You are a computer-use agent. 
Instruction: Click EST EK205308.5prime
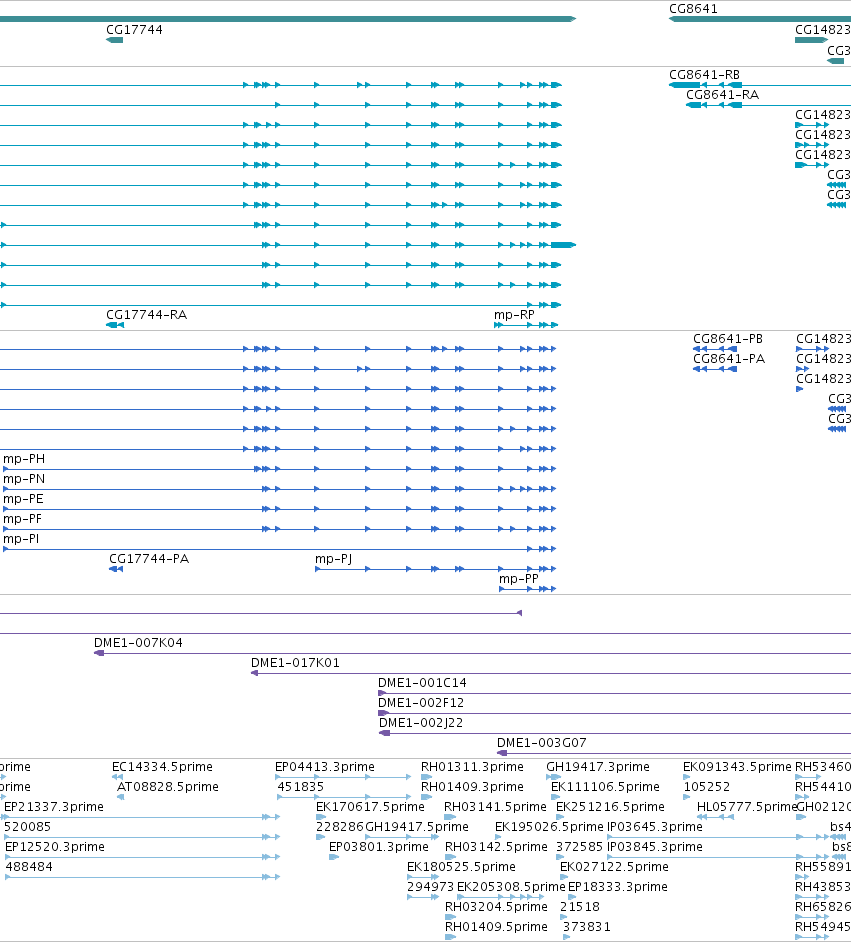point(511,887)
